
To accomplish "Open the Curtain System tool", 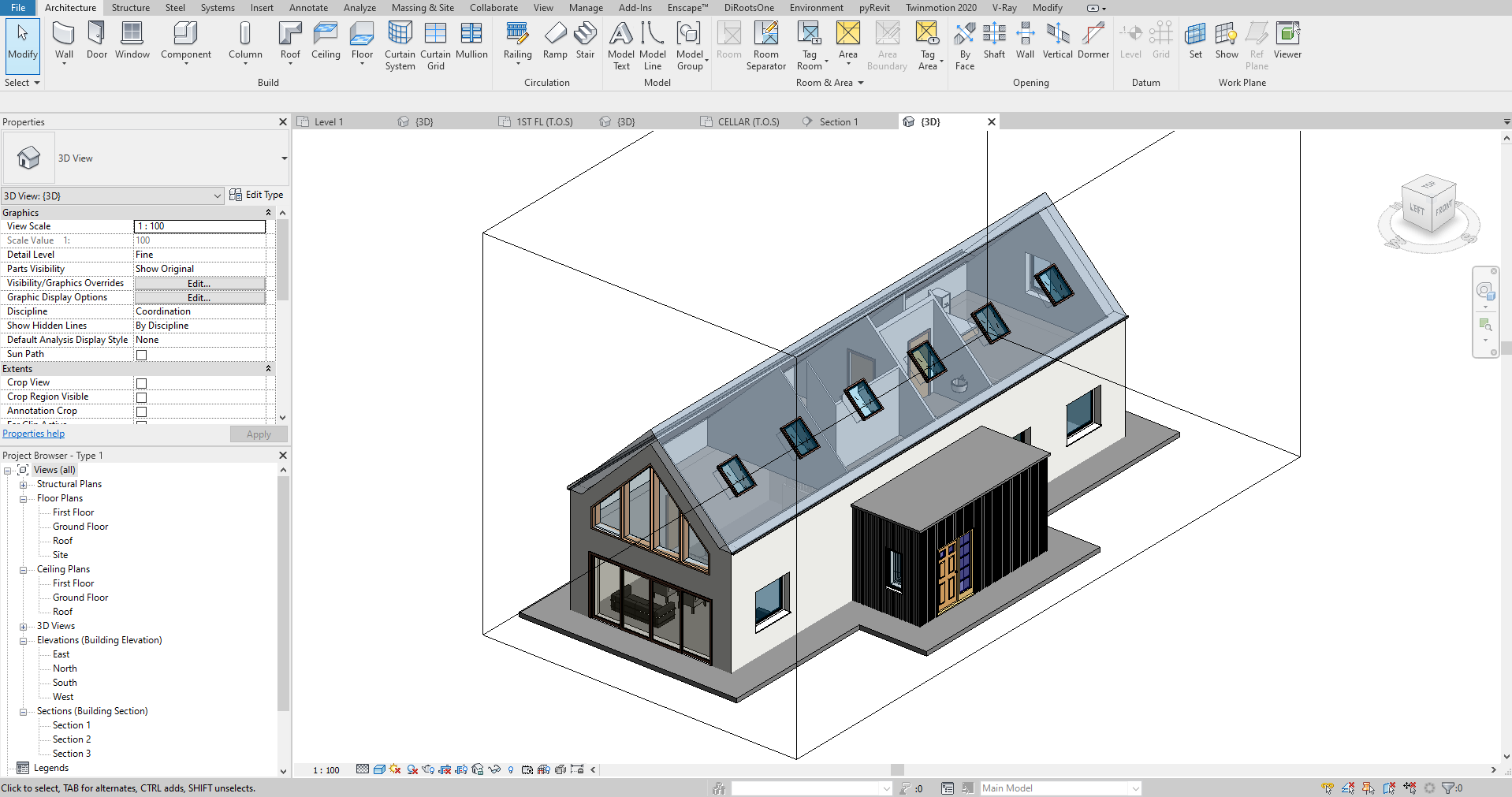I will click(x=400, y=43).
